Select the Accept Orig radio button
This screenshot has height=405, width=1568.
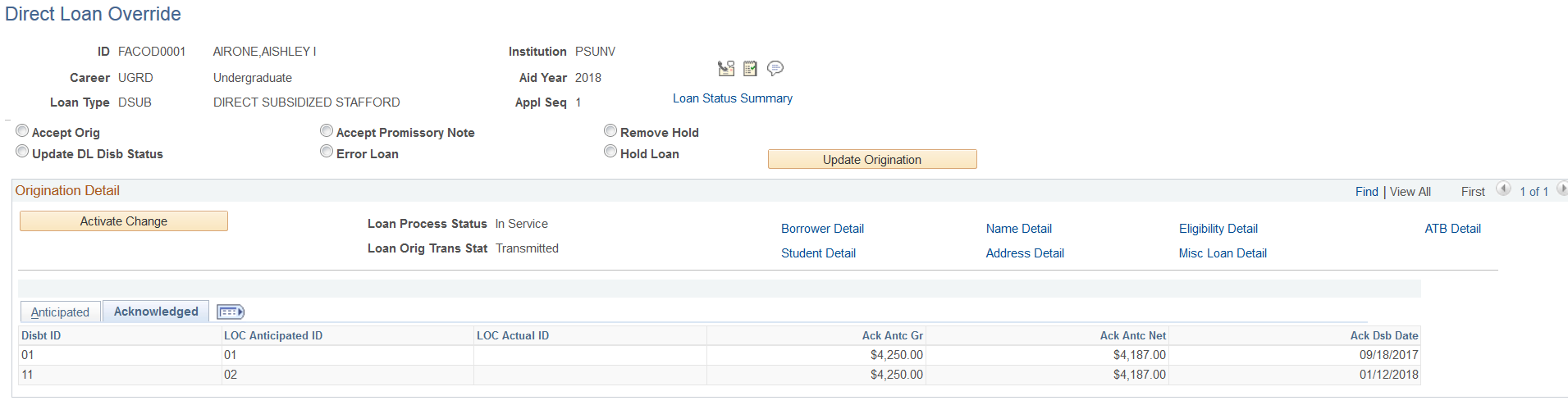point(22,131)
